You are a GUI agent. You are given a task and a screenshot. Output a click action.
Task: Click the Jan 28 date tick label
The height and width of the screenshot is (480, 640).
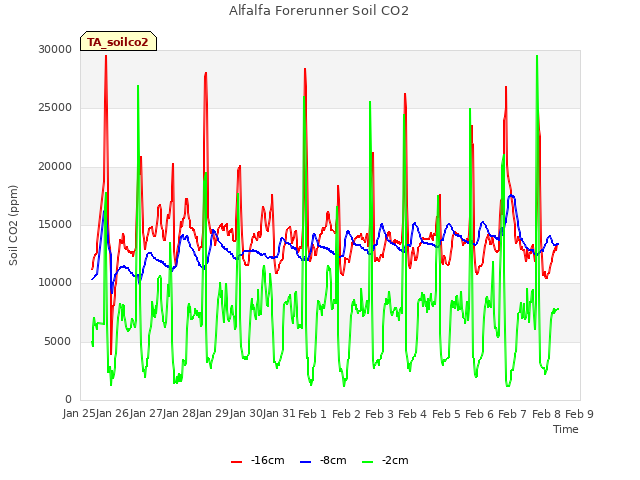(x=179, y=413)
